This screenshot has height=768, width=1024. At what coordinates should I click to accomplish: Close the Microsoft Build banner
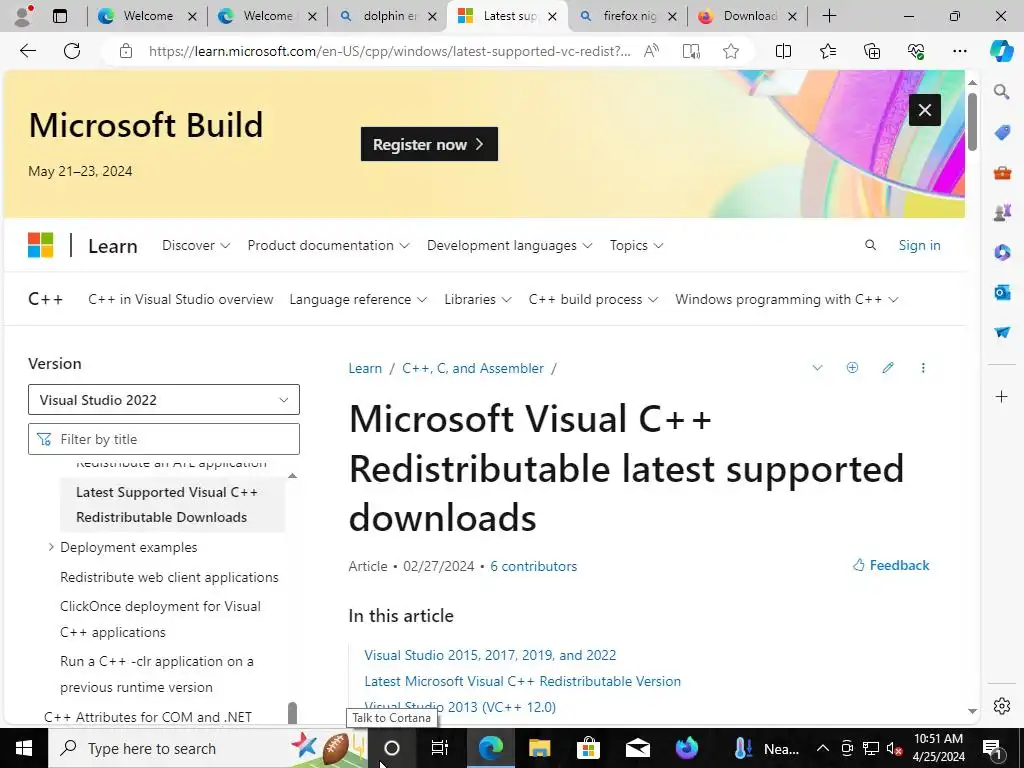(x=925, y=110)
